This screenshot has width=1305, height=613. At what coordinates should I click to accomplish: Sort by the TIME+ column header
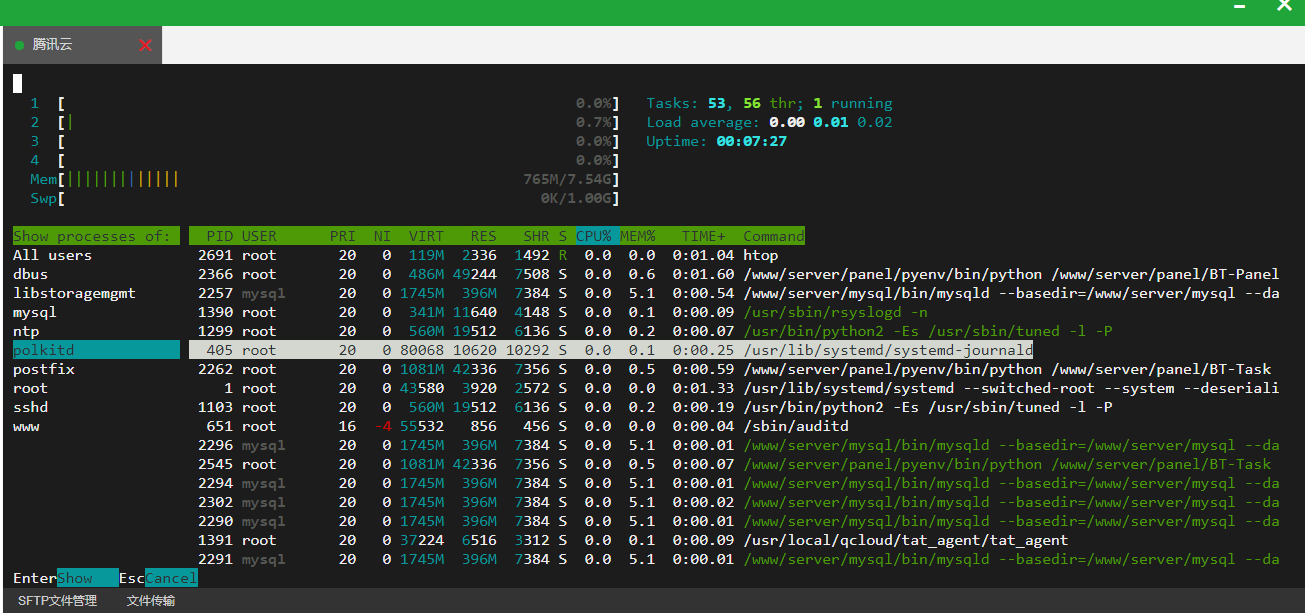pyautogui.click(x=704, y=237)
